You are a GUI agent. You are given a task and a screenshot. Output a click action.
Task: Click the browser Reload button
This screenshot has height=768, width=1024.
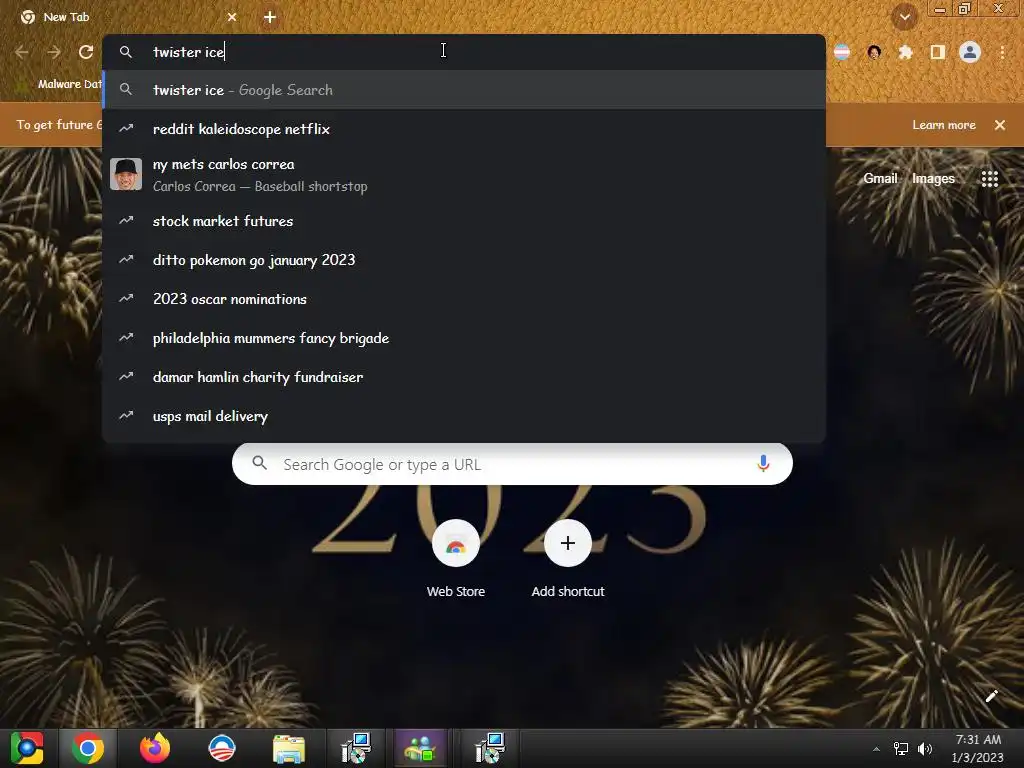tap(86, 52)
